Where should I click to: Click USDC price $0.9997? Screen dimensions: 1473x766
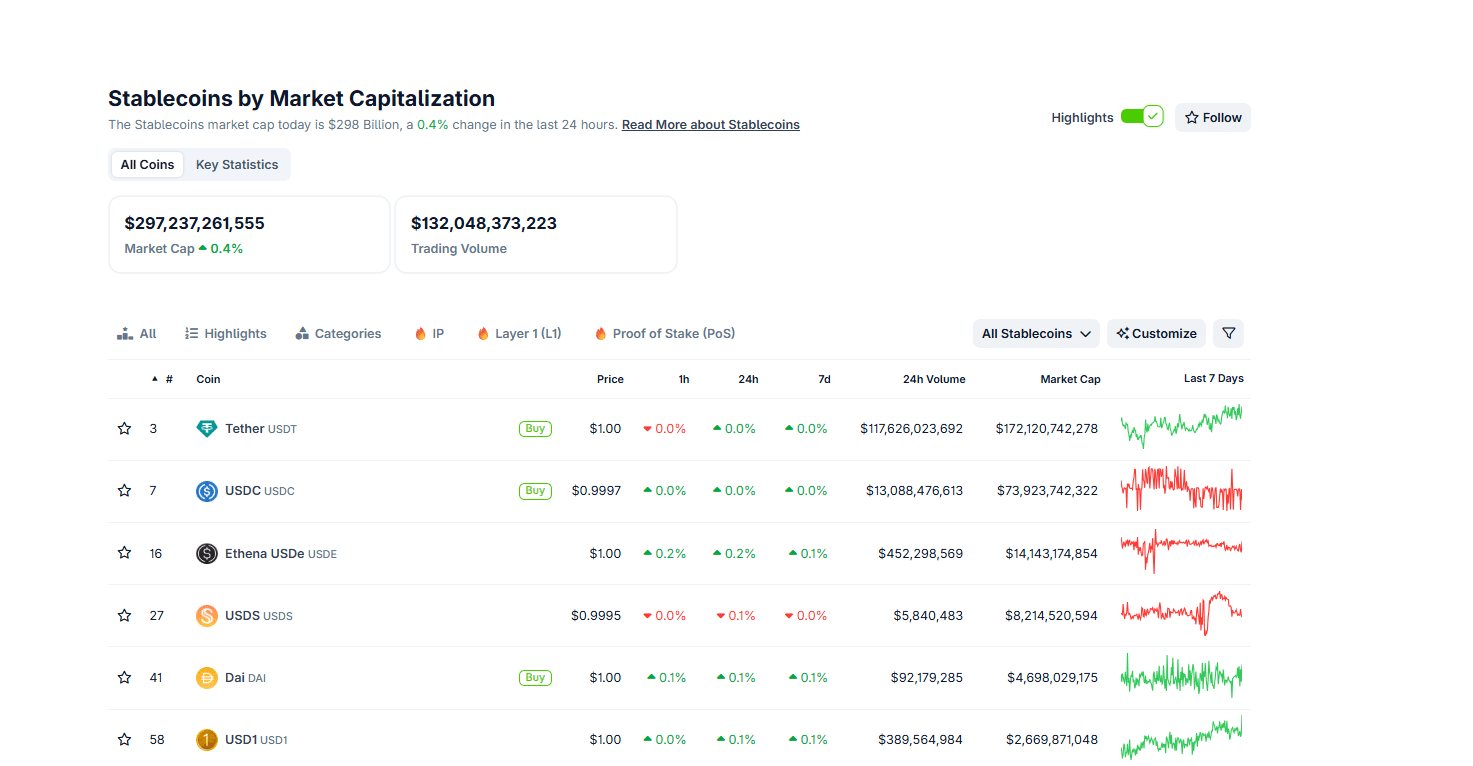tap(596, 491)
